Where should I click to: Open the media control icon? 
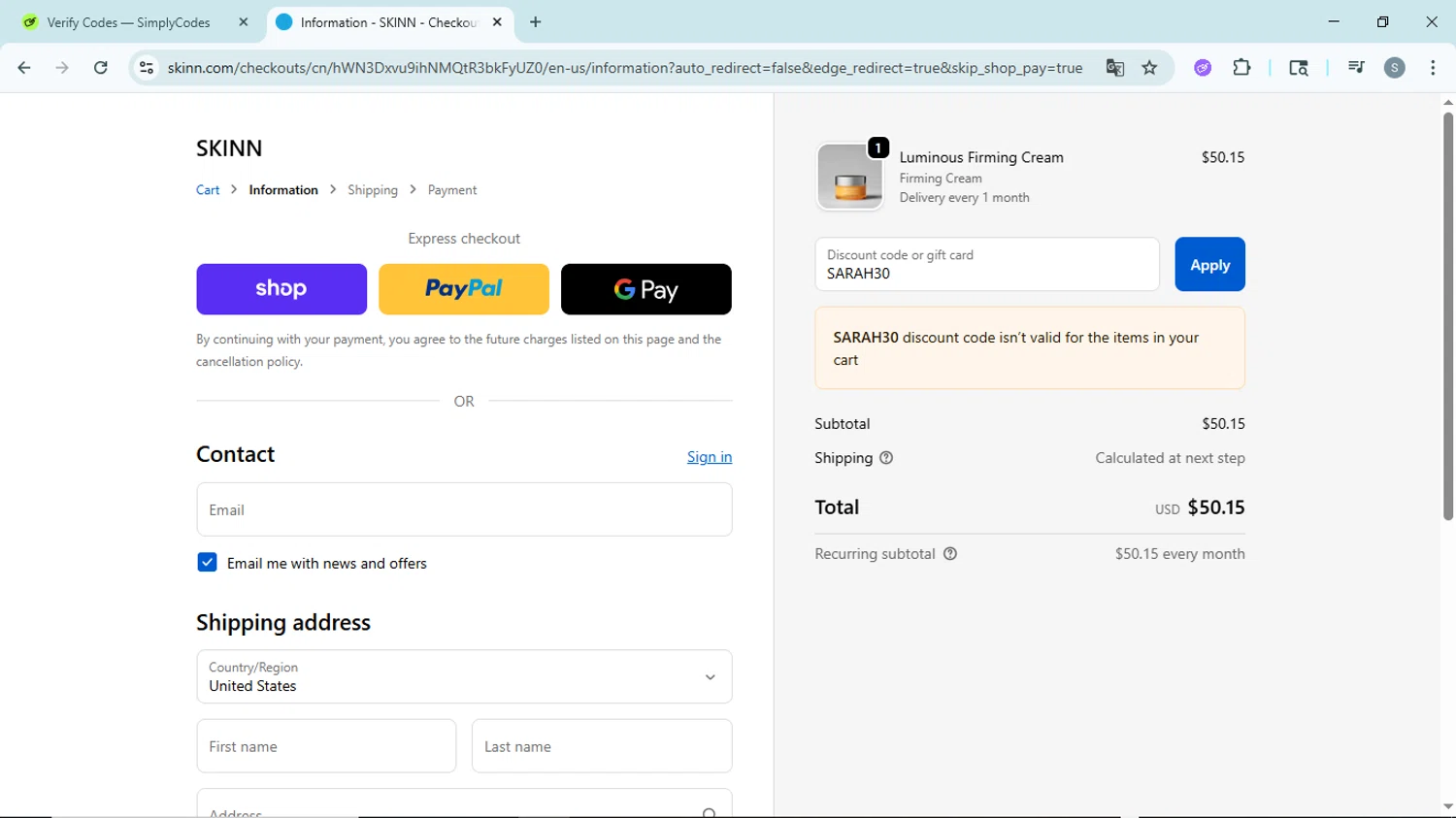pyautogui.click(x=1356, y=68)
